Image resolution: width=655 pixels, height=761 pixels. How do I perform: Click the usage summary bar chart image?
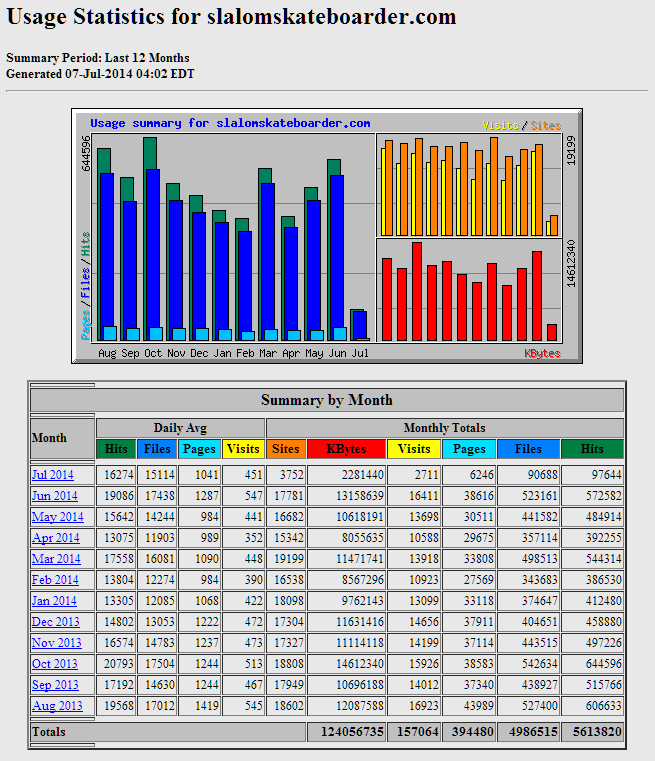pos(327,236)
